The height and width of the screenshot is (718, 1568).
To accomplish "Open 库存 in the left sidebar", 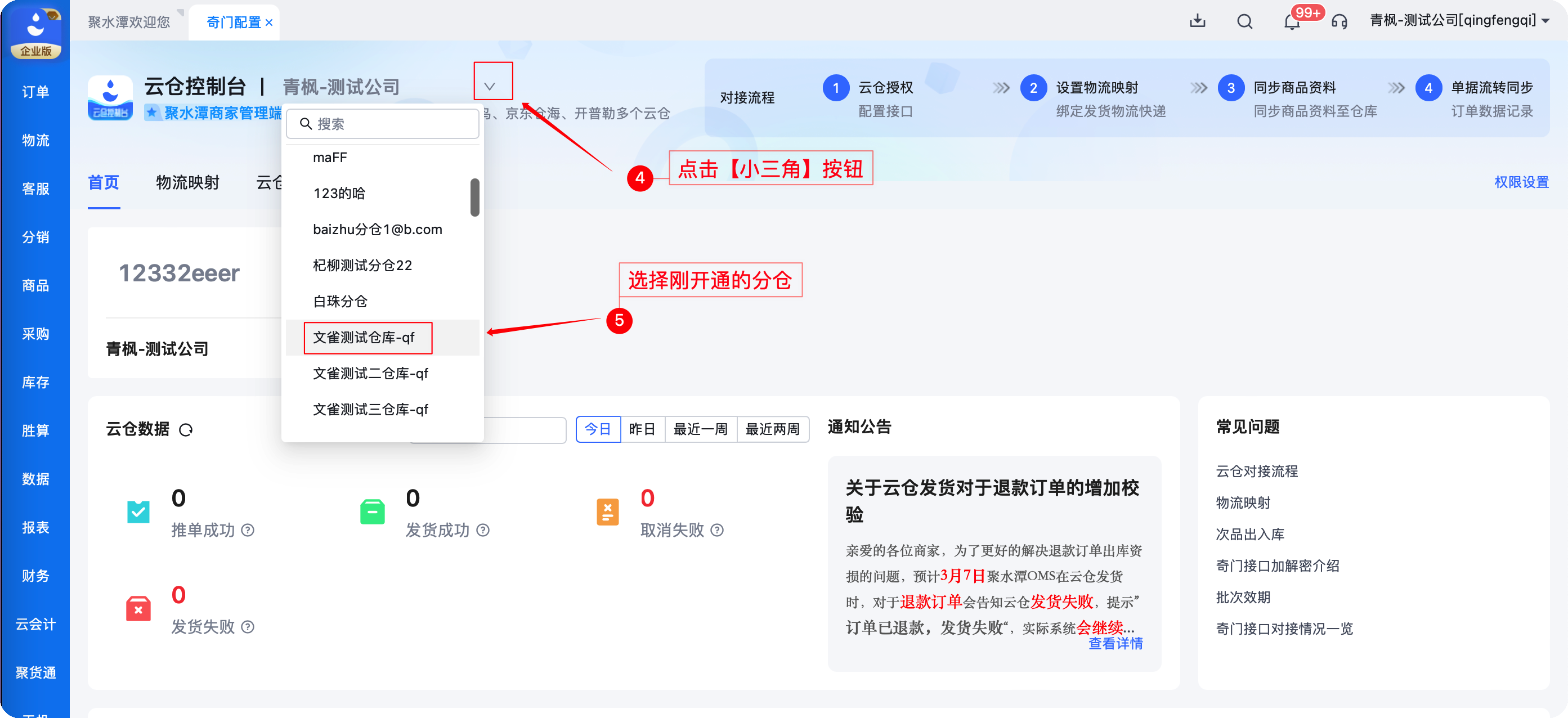I will coord(35,382).
